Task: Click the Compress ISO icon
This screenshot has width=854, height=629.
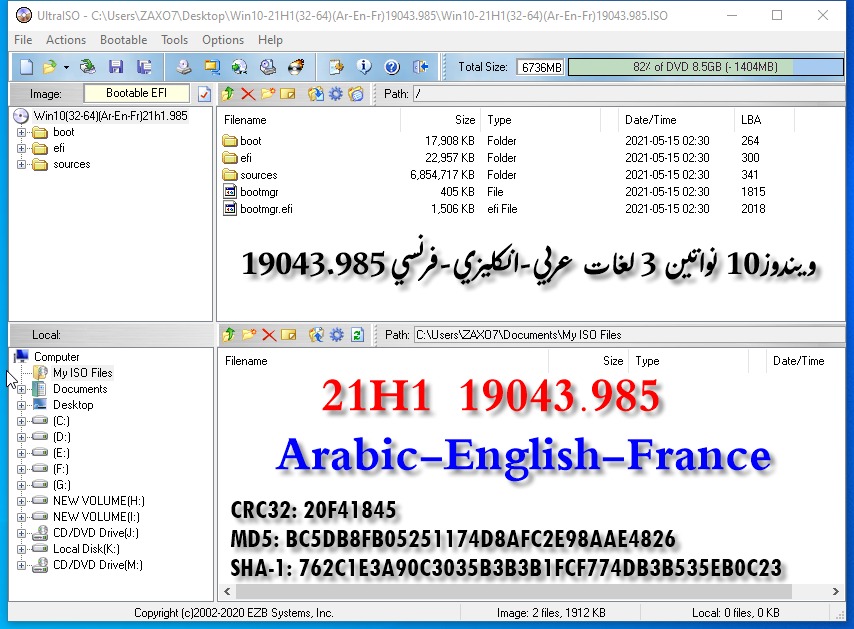Action: point(211,67)
